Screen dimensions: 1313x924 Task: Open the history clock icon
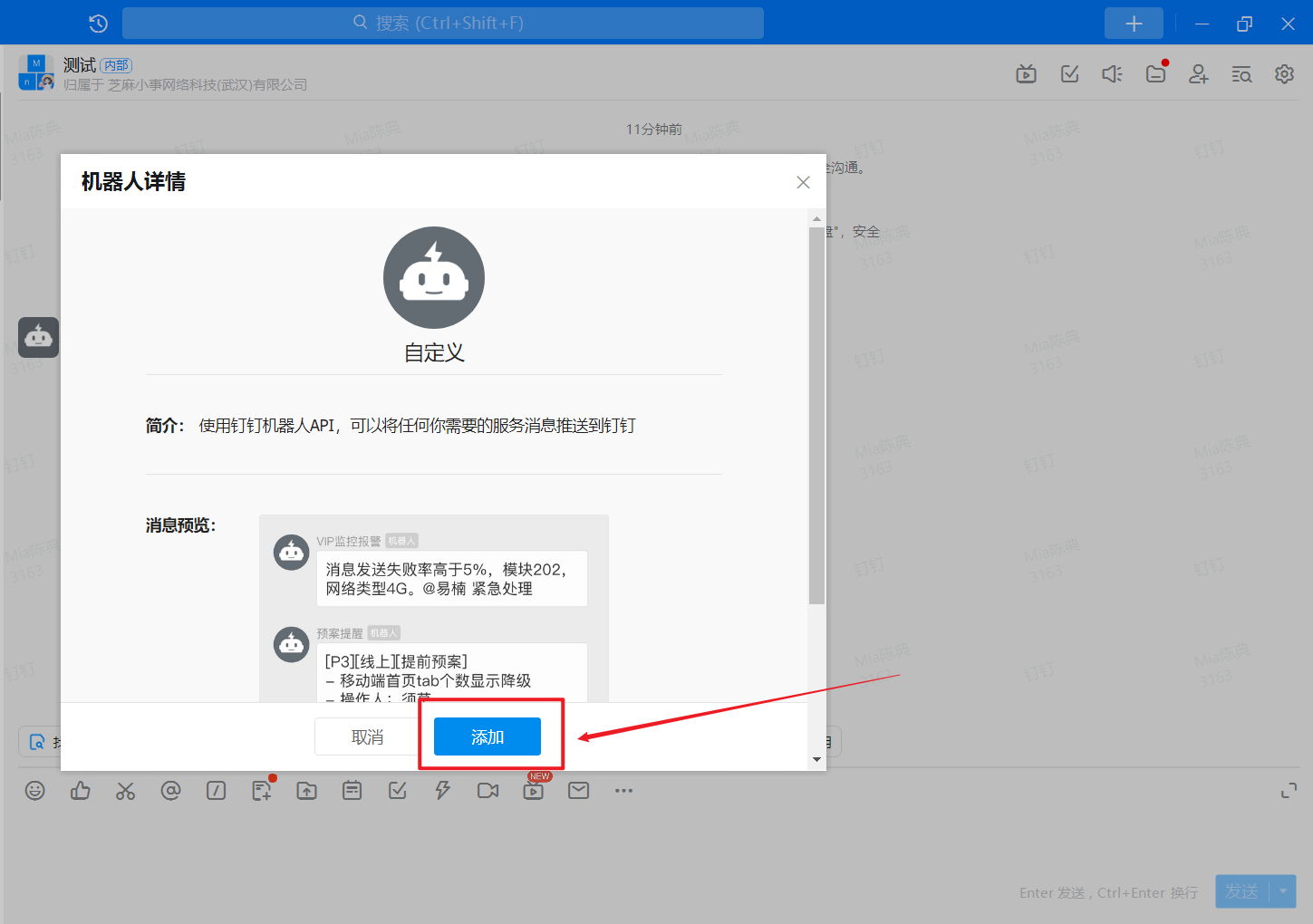click(x=99, y=24)
